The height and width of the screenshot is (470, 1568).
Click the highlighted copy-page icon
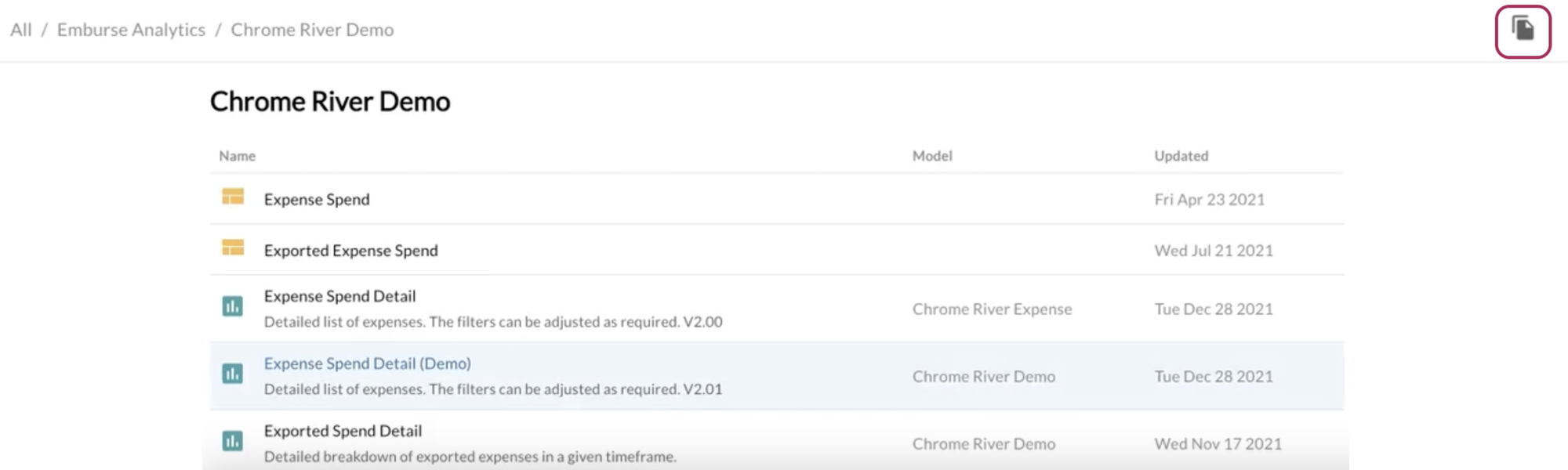coord(1522,31)
